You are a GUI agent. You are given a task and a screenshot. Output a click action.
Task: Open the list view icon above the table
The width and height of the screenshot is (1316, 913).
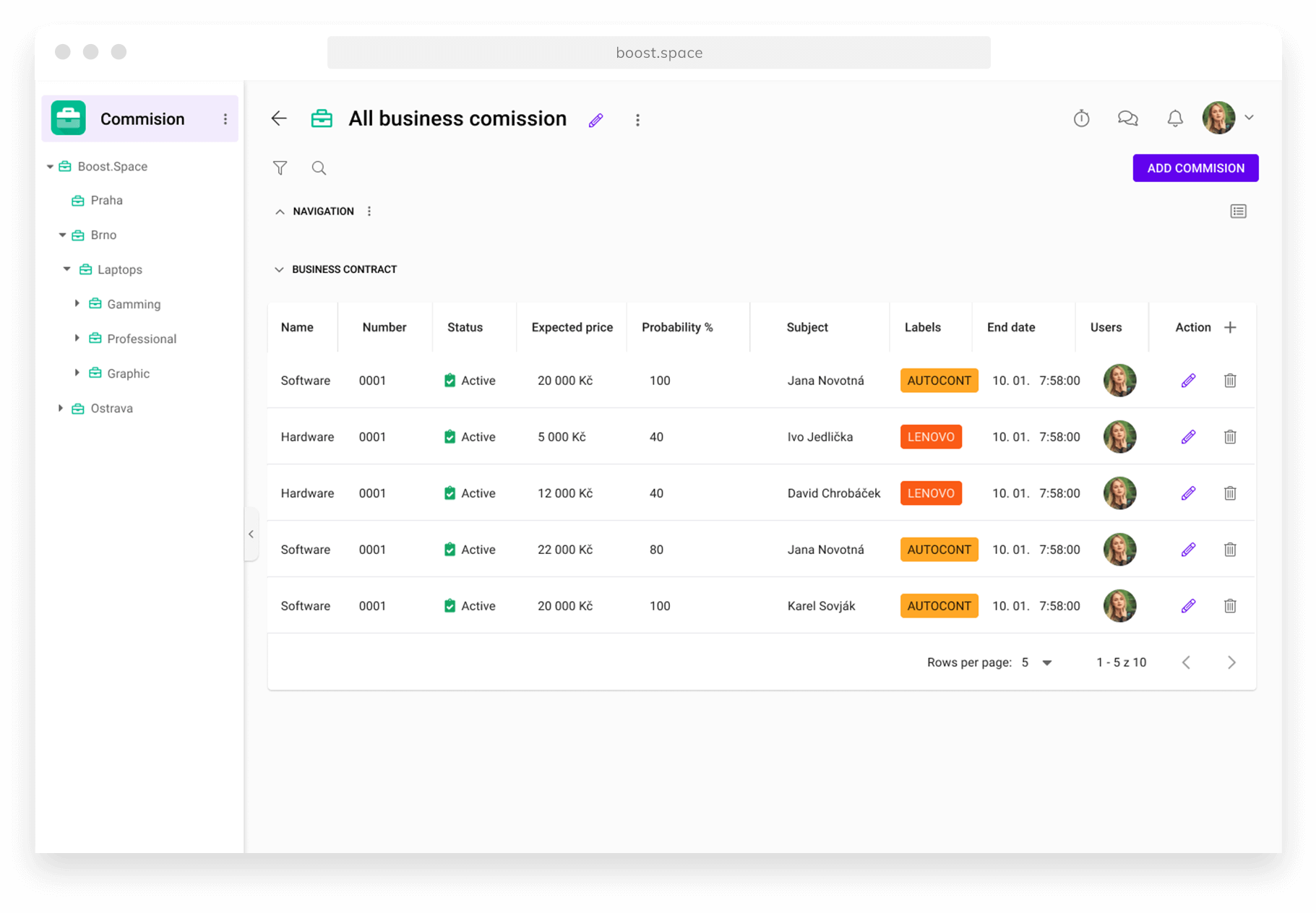[x=1238, y=211]
